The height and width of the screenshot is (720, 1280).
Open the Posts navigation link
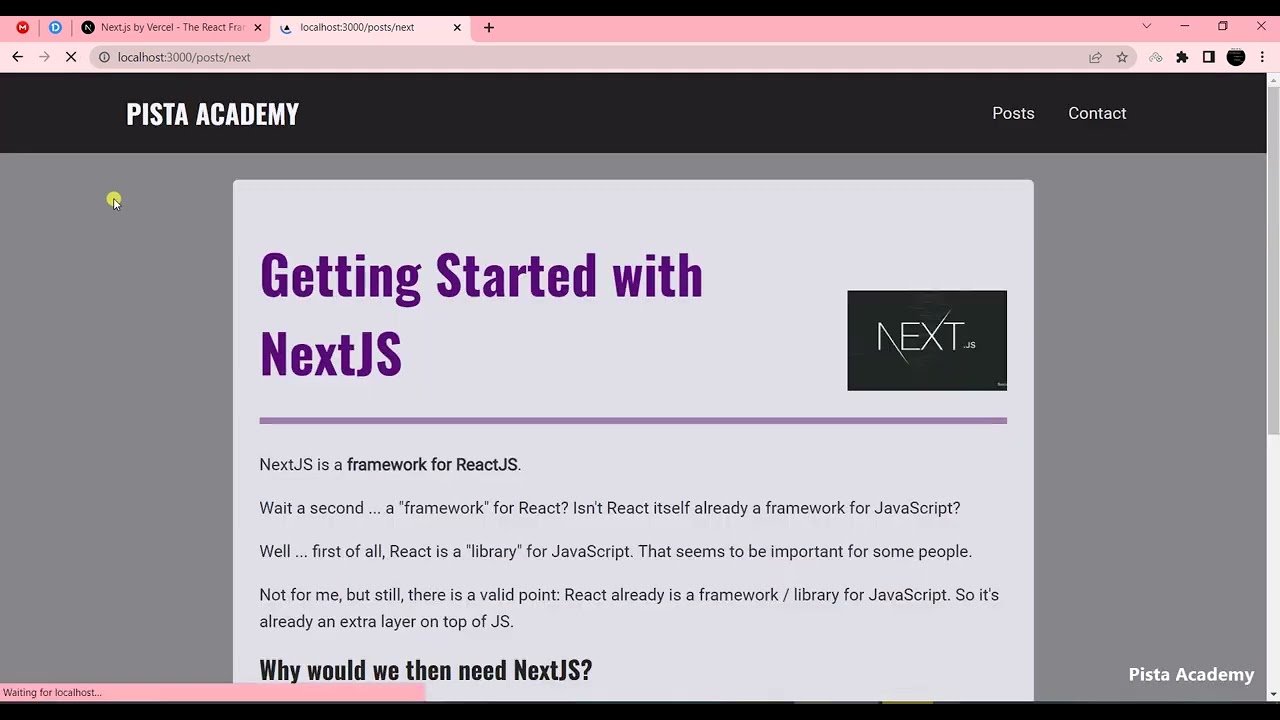(x=1013, y=113)
